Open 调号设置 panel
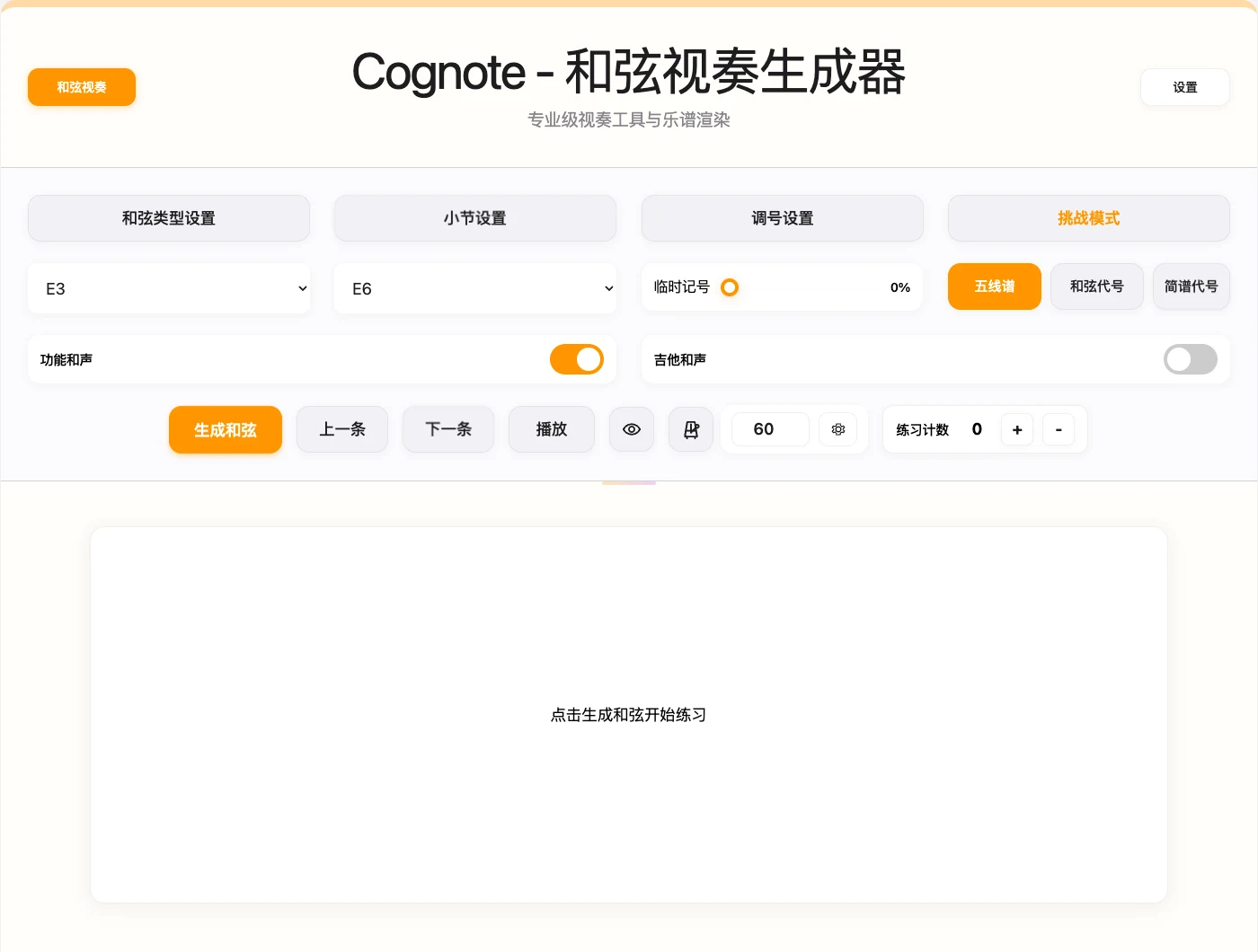 tap(783, 218)
